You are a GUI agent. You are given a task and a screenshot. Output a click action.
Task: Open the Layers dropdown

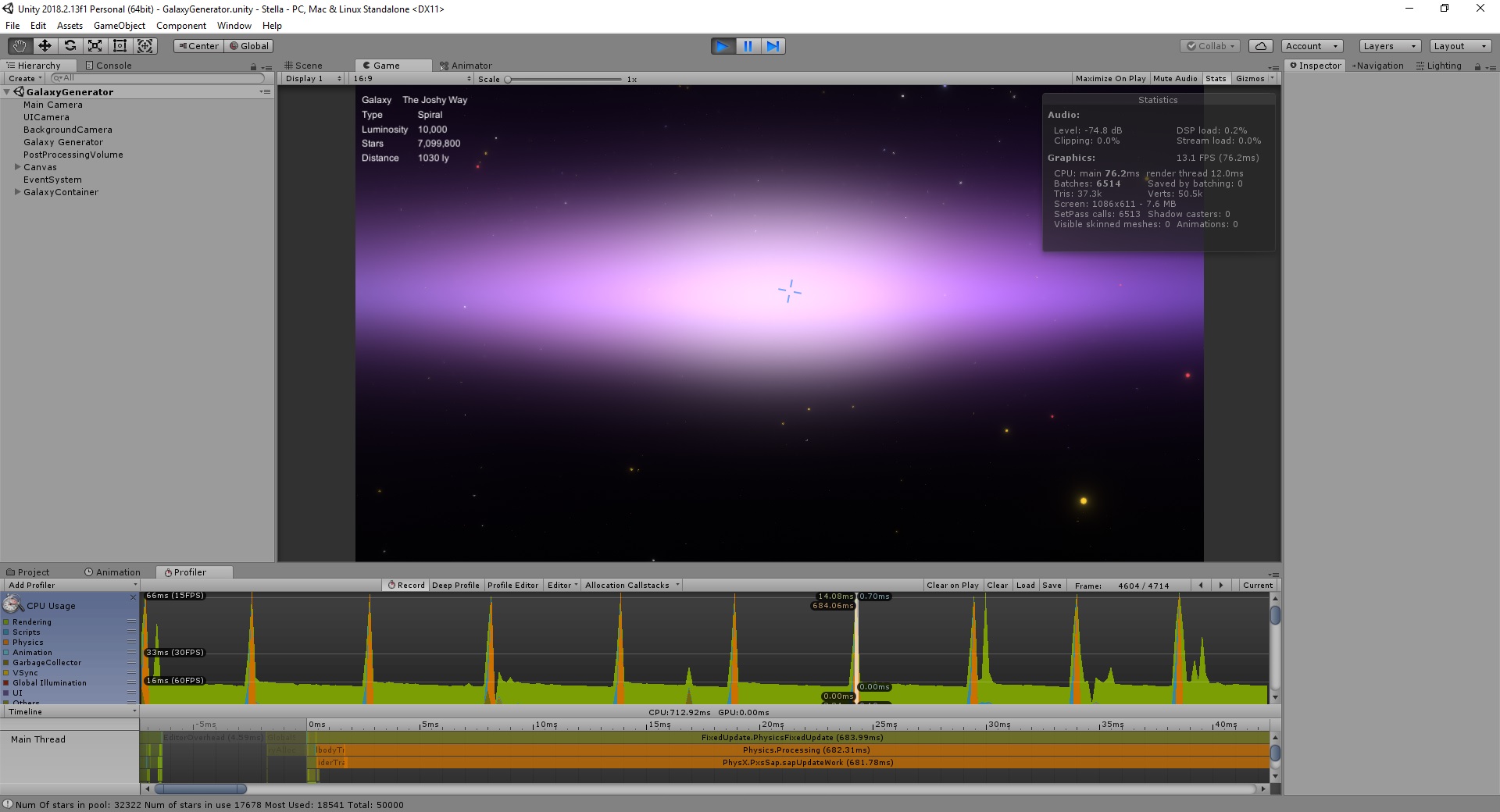pyautogui.click(x=1390, y=46)
